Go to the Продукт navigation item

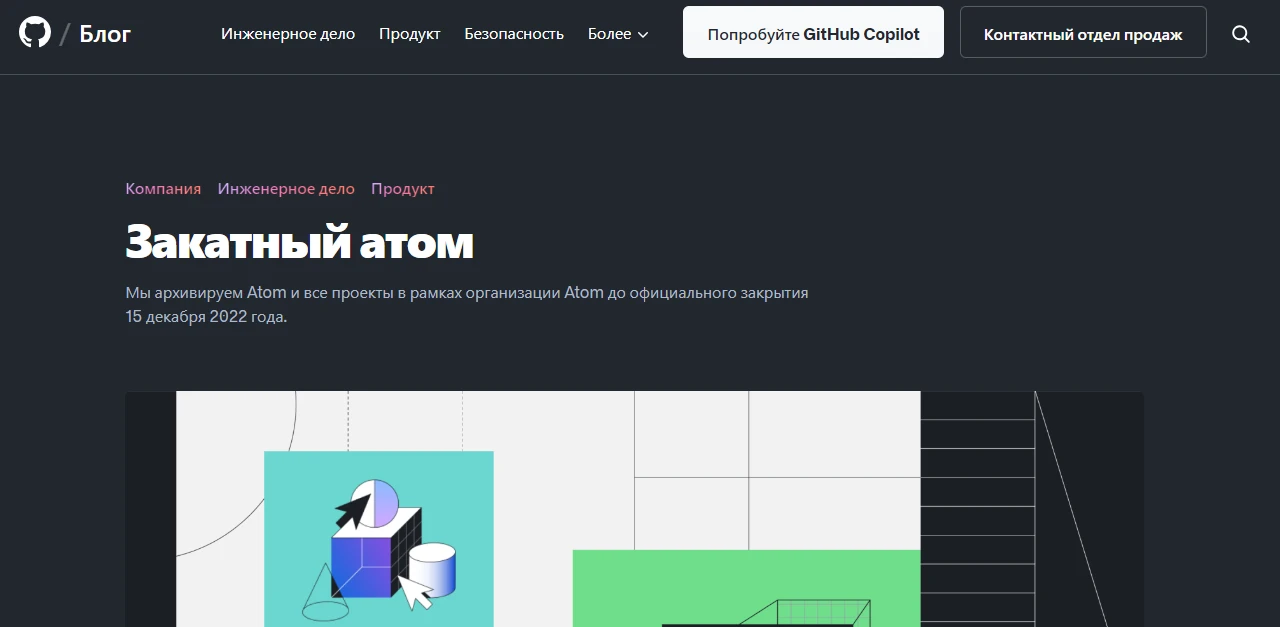point(410,34)
